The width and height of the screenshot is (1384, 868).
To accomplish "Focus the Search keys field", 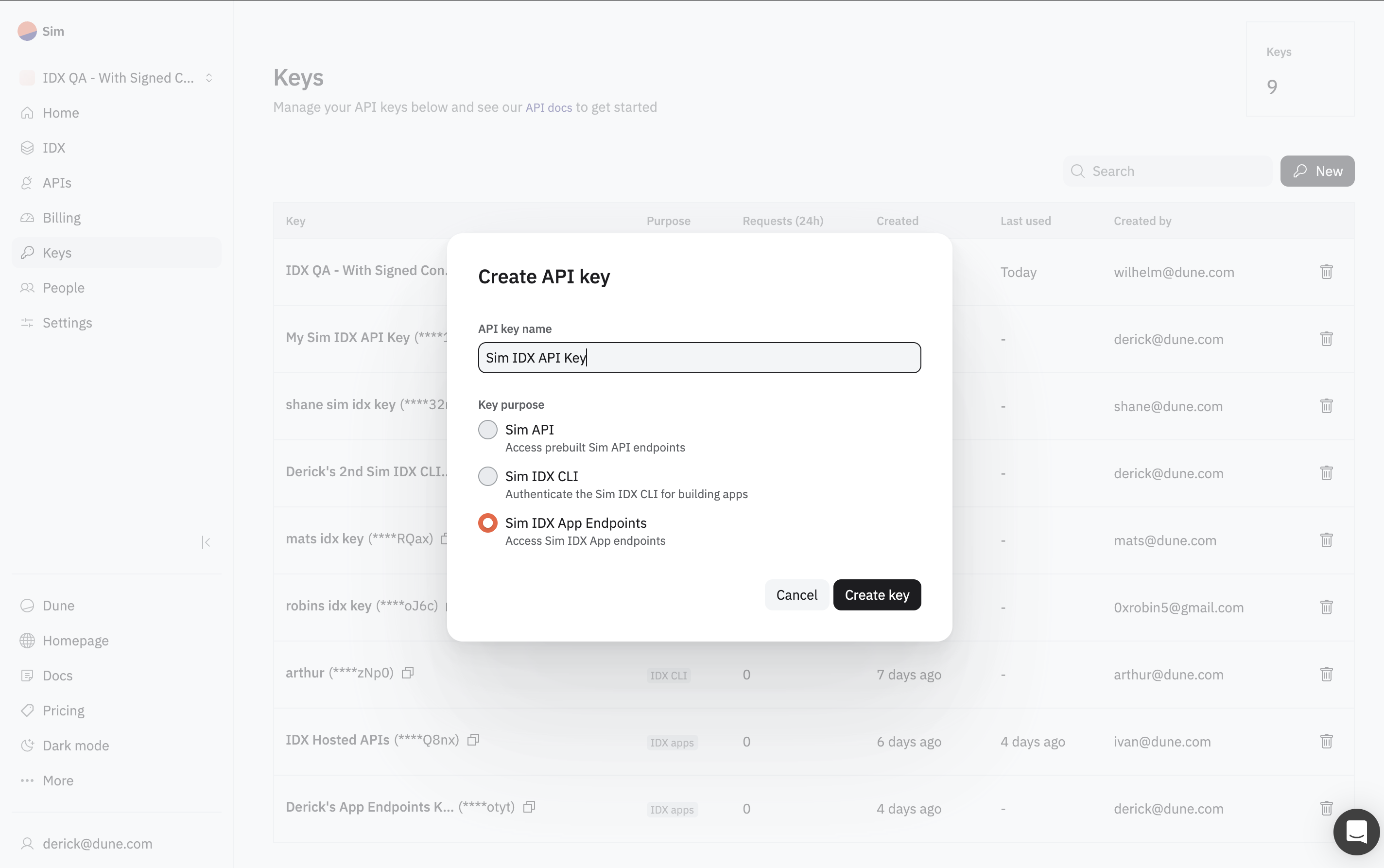I will [1167, 171].
